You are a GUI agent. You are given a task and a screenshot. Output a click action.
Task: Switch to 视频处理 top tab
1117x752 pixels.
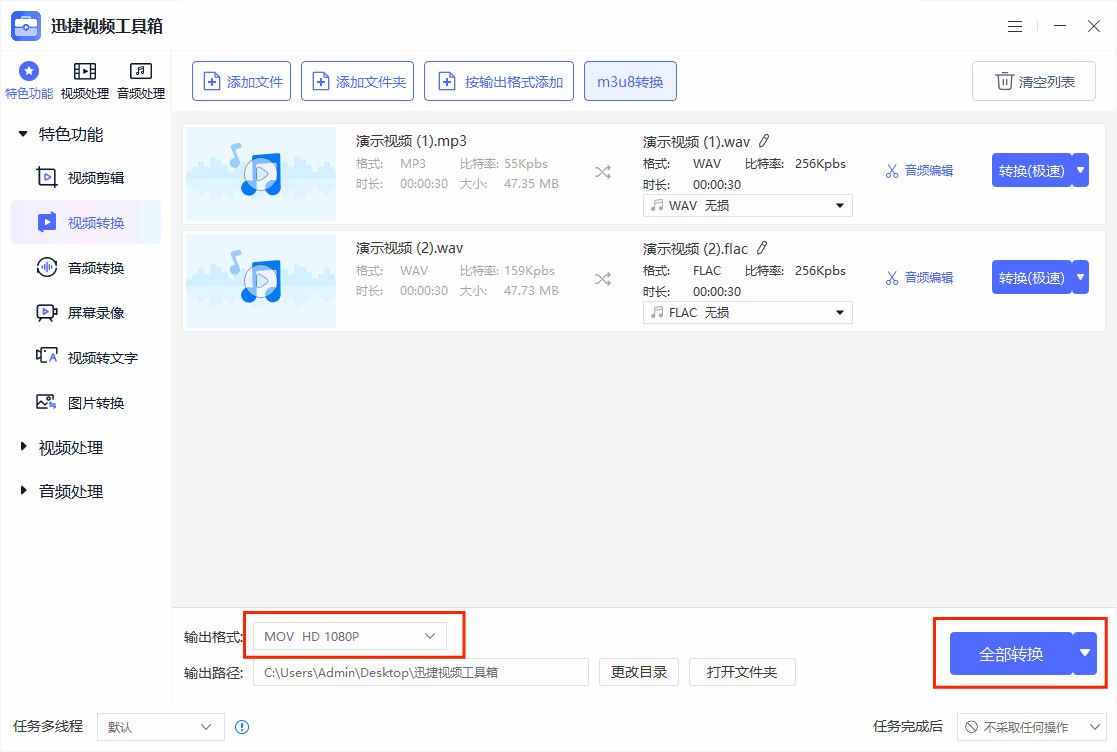click(85, 80)
